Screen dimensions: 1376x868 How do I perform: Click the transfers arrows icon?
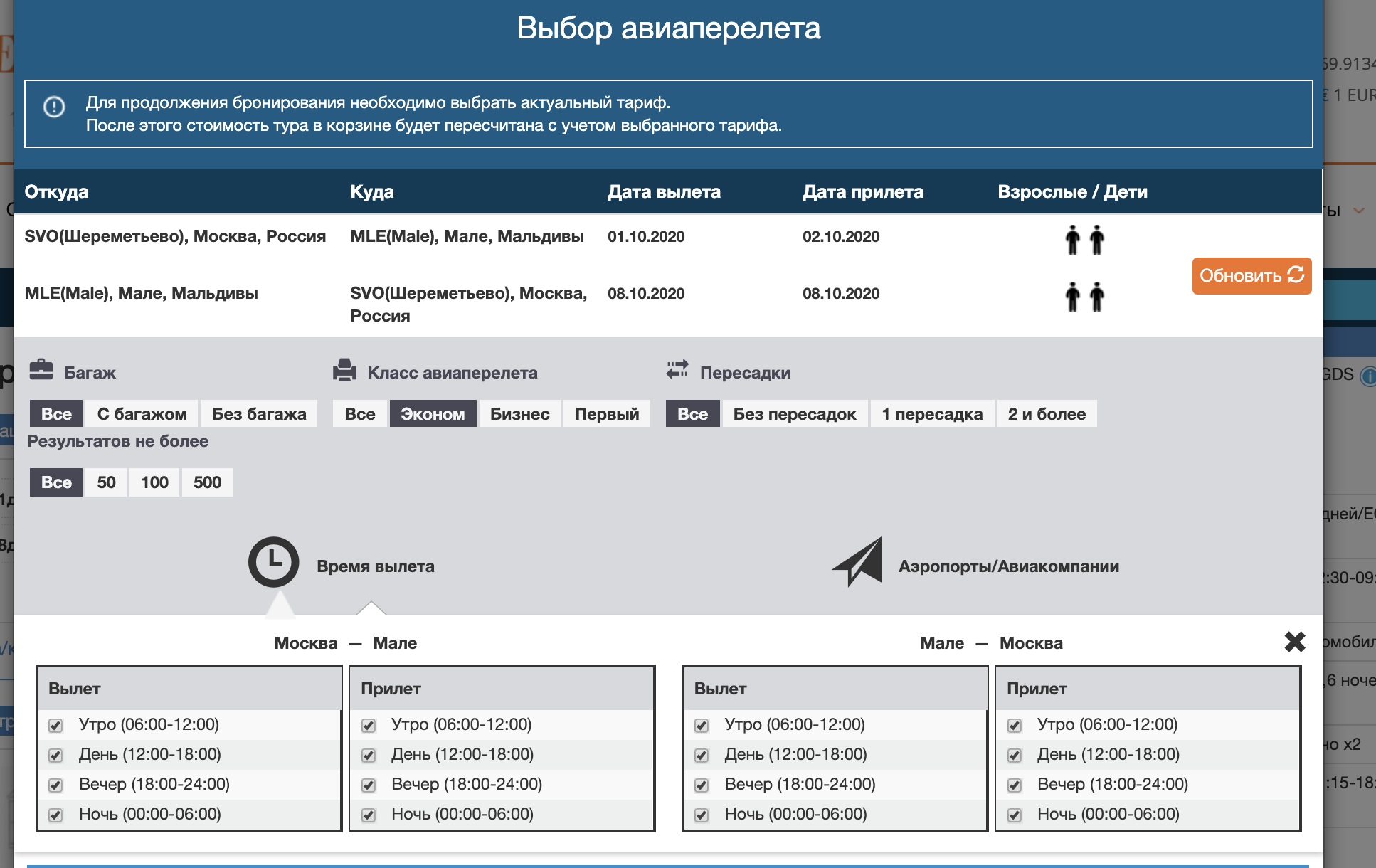677,369
